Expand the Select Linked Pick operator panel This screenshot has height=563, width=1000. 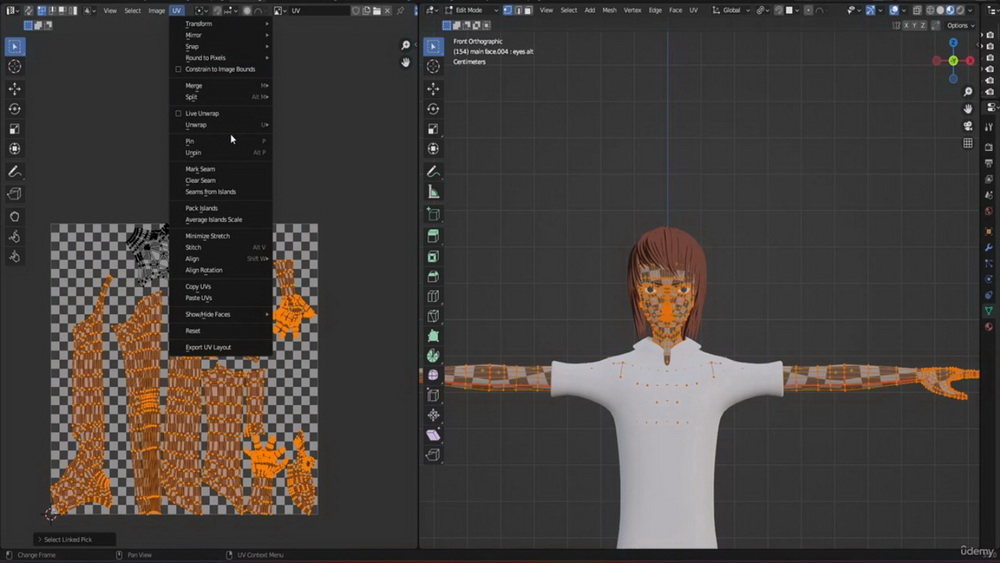(x=75, y=539)
